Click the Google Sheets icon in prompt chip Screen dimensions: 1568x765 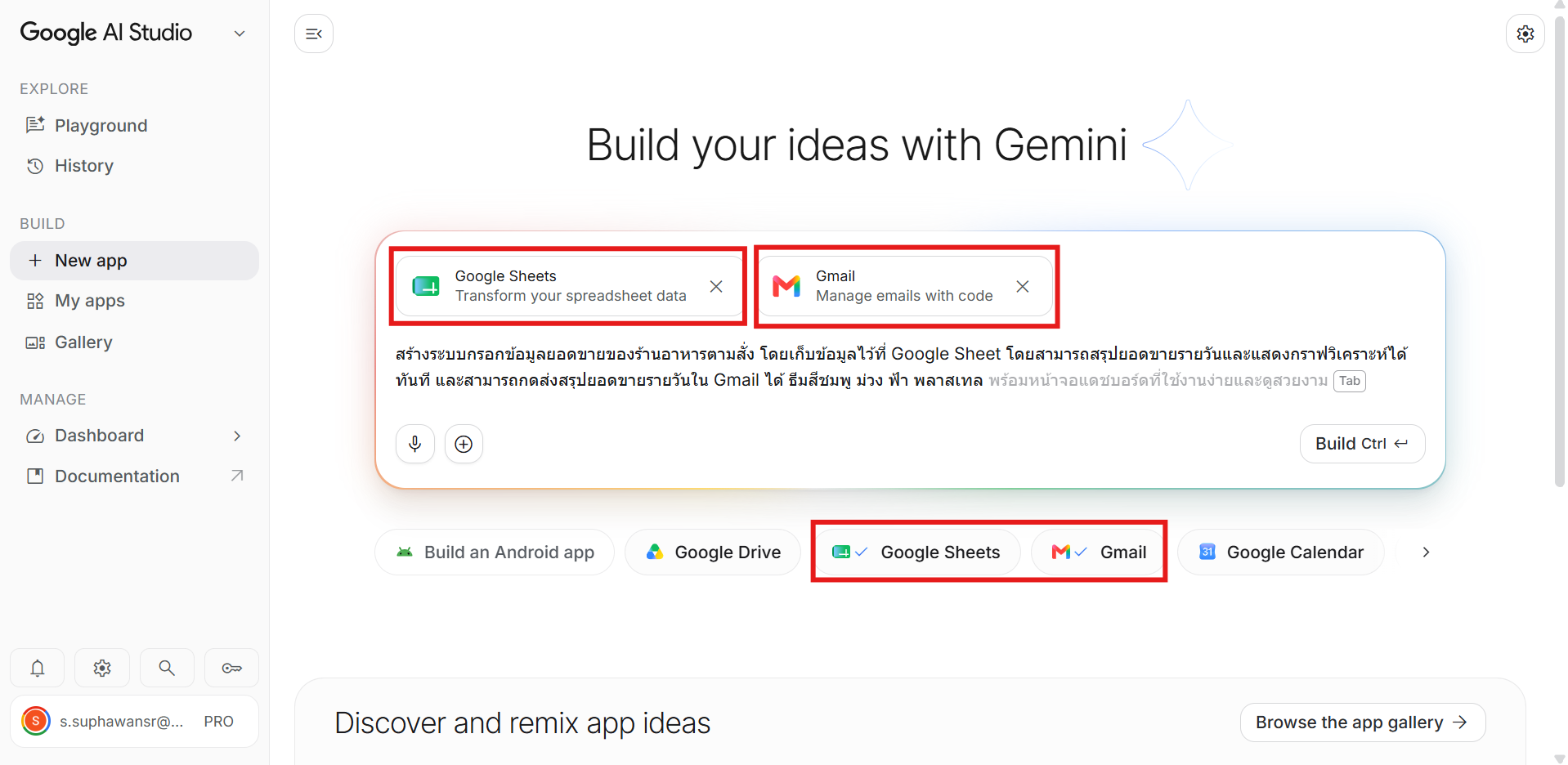(426, 286)
